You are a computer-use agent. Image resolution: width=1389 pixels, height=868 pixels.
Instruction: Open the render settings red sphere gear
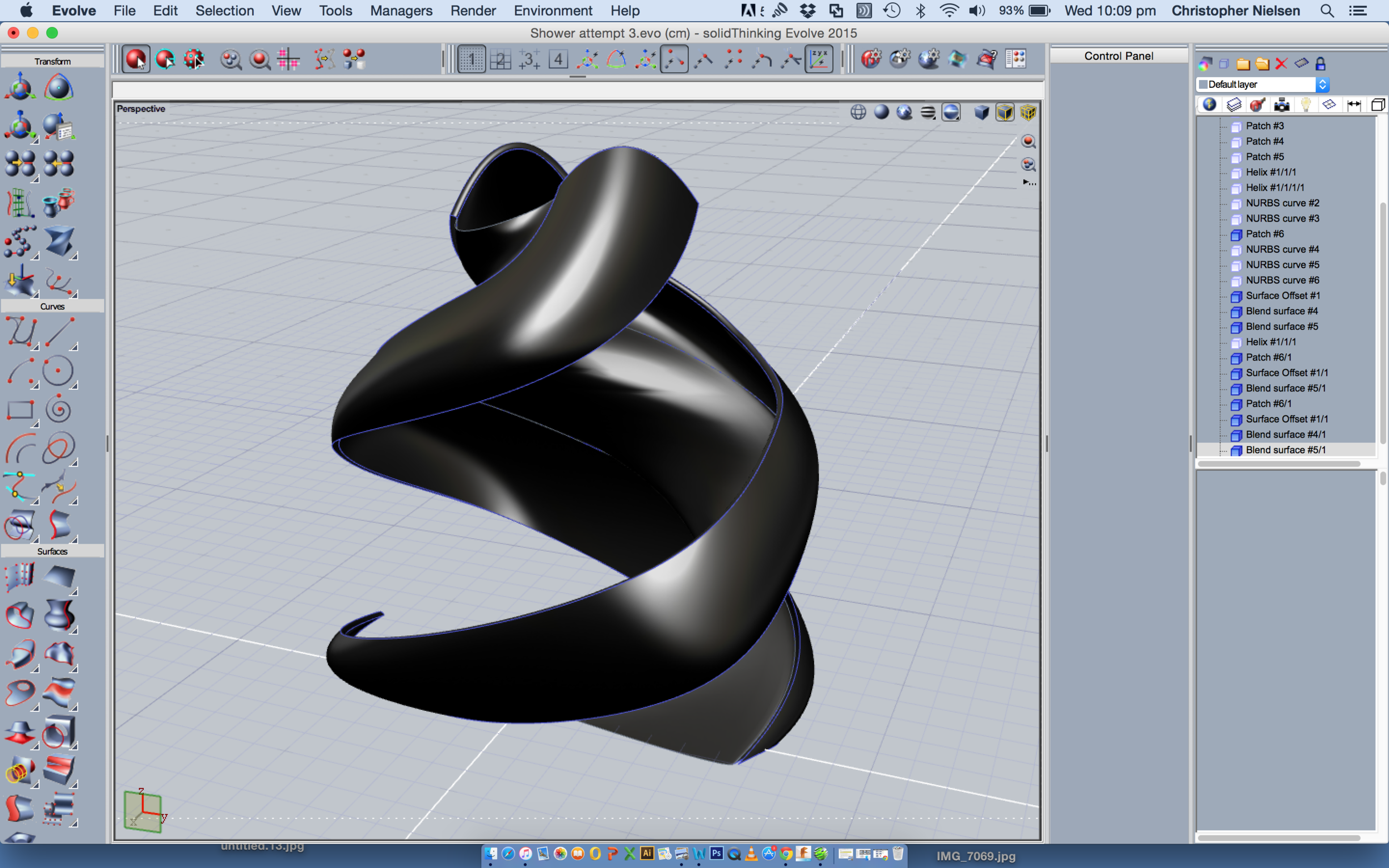pos(871,58)
